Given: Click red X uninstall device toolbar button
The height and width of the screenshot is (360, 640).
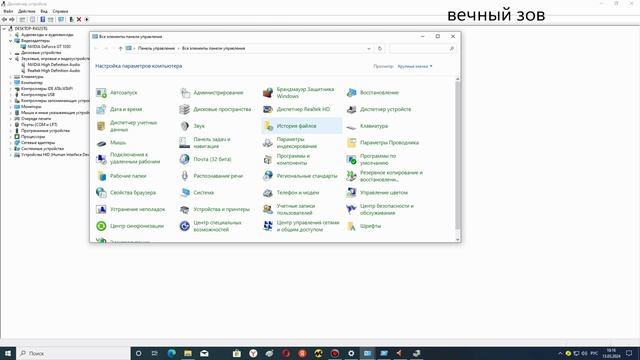Looking at the screenshot, I should click(x=79, y=19).
